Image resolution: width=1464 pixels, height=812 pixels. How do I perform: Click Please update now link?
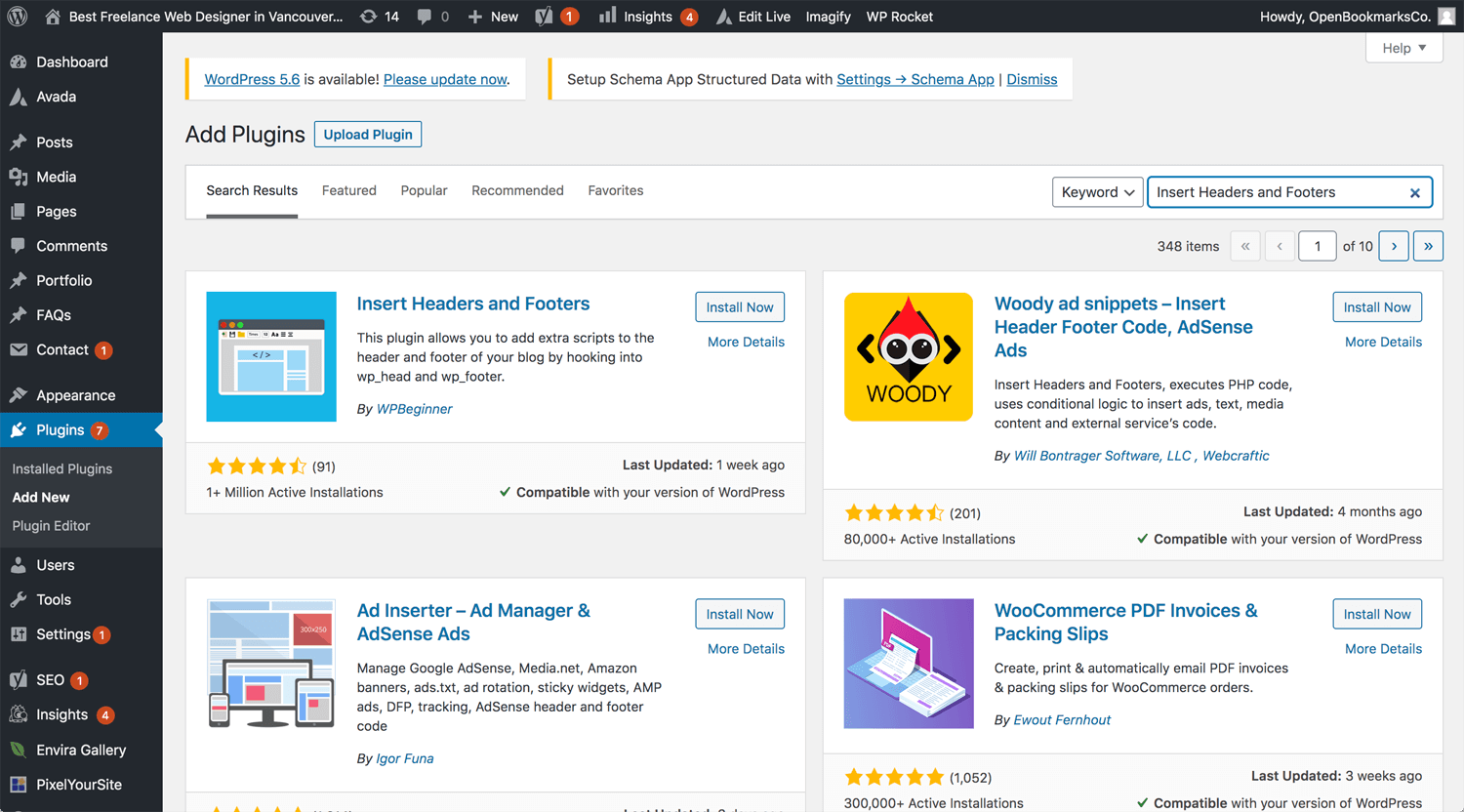tap(445, 79)
